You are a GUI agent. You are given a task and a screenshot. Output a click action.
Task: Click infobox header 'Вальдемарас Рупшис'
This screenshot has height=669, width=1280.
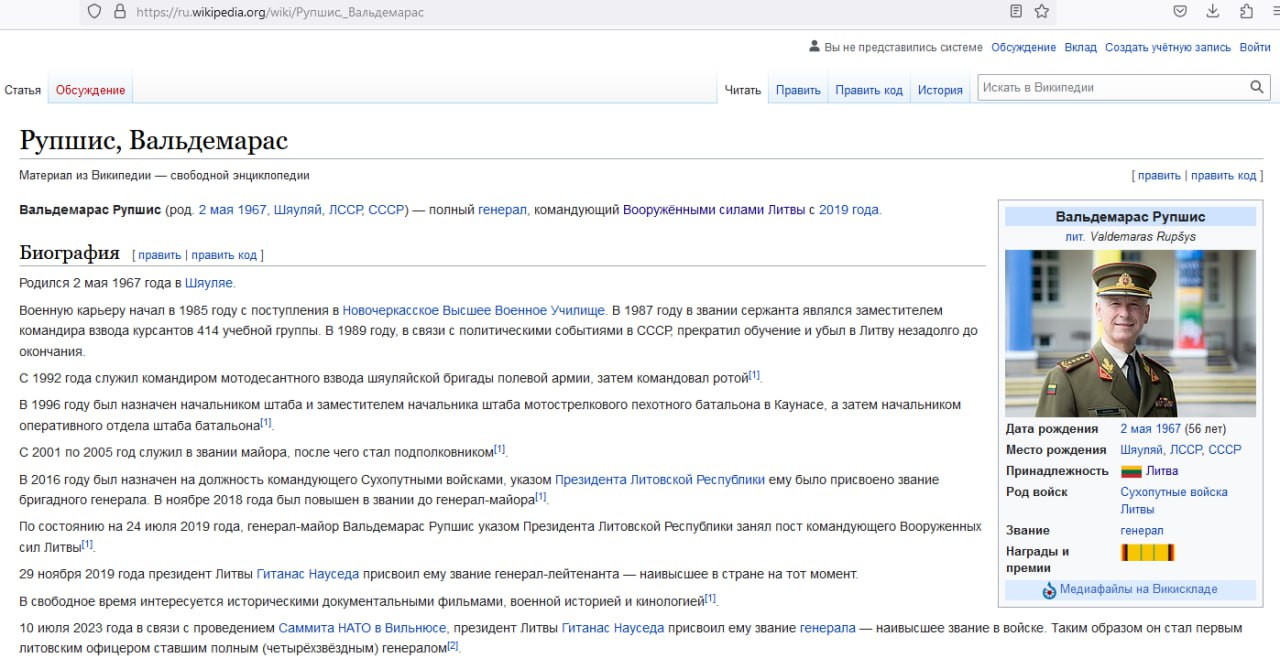[x=1130, y=217]
